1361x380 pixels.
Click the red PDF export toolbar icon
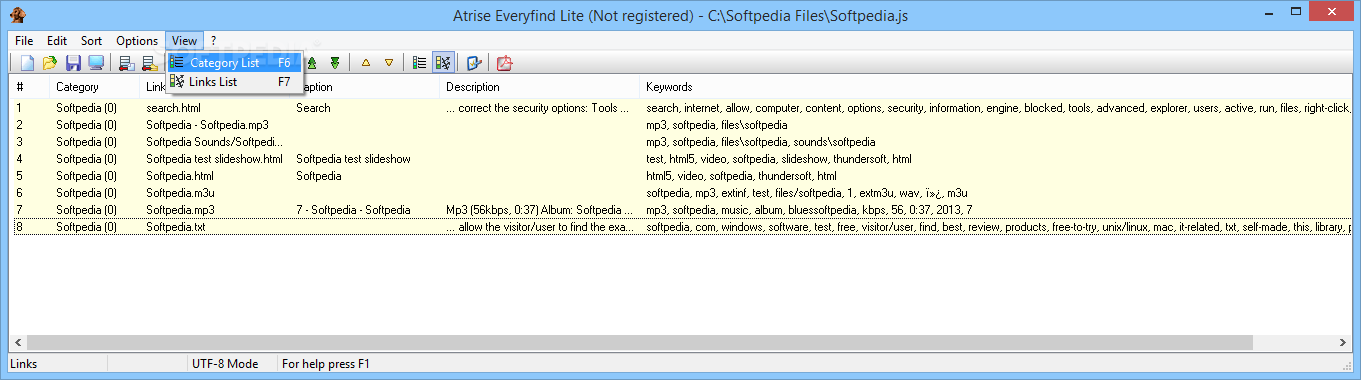505,63
